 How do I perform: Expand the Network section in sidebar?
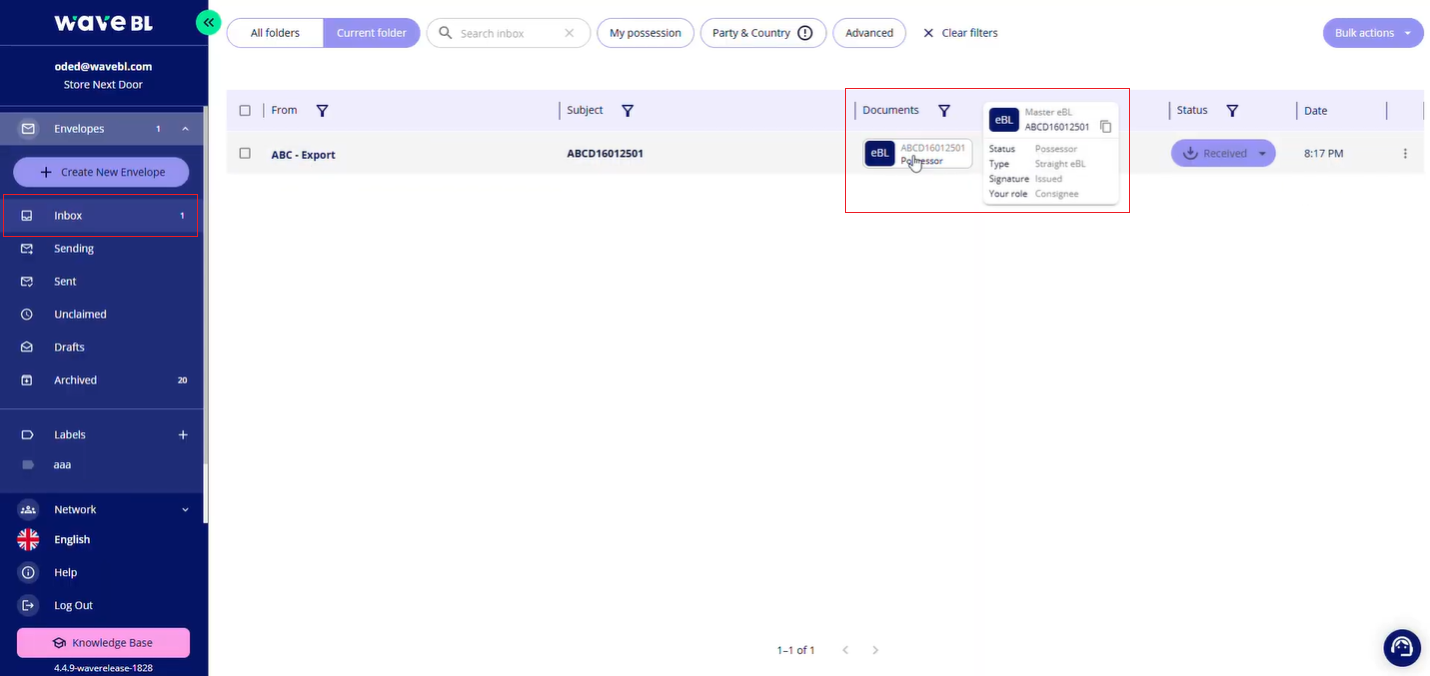click(x=185, y=510)
